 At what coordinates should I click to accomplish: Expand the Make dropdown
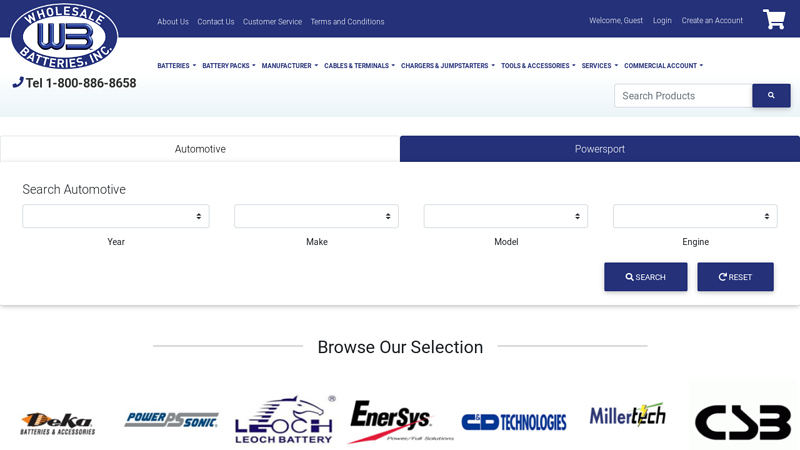316,216
